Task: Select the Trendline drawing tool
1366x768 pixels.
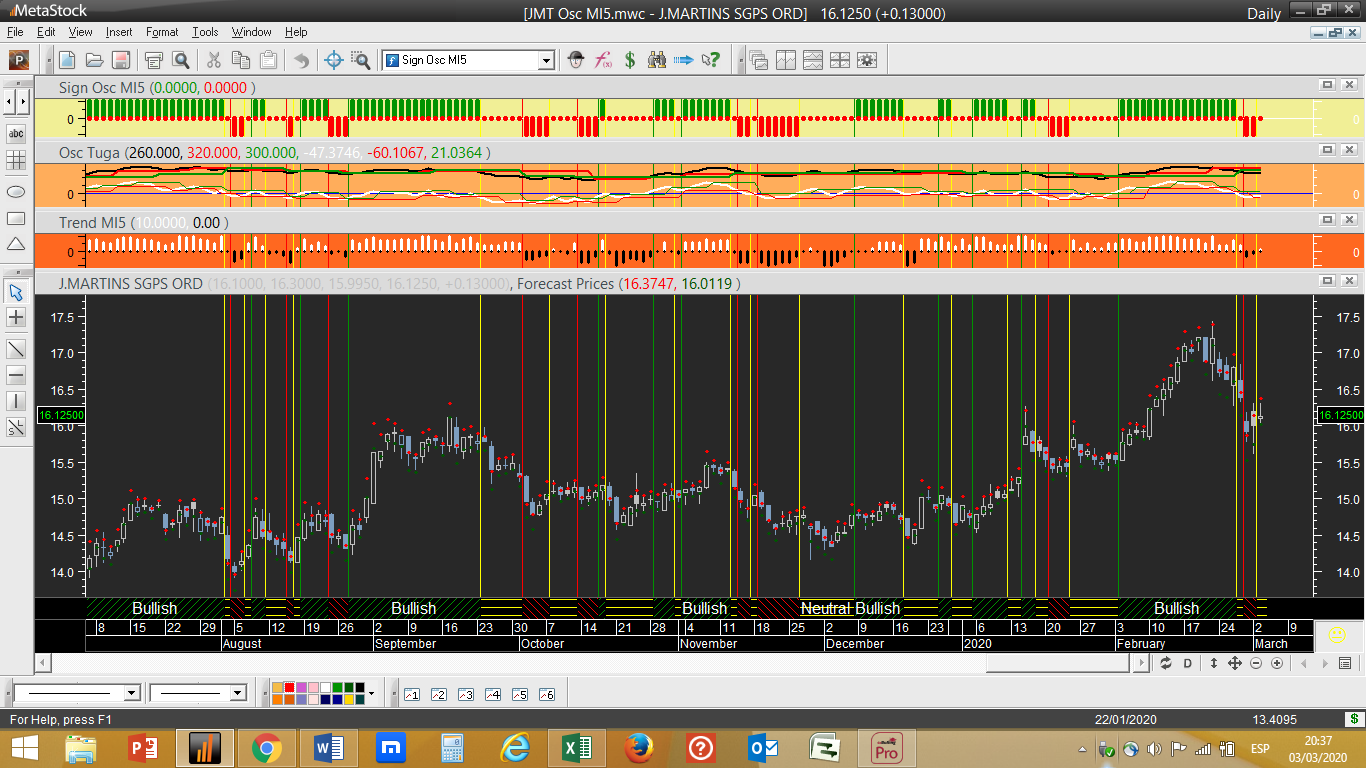Action: (x=16, y=349)
